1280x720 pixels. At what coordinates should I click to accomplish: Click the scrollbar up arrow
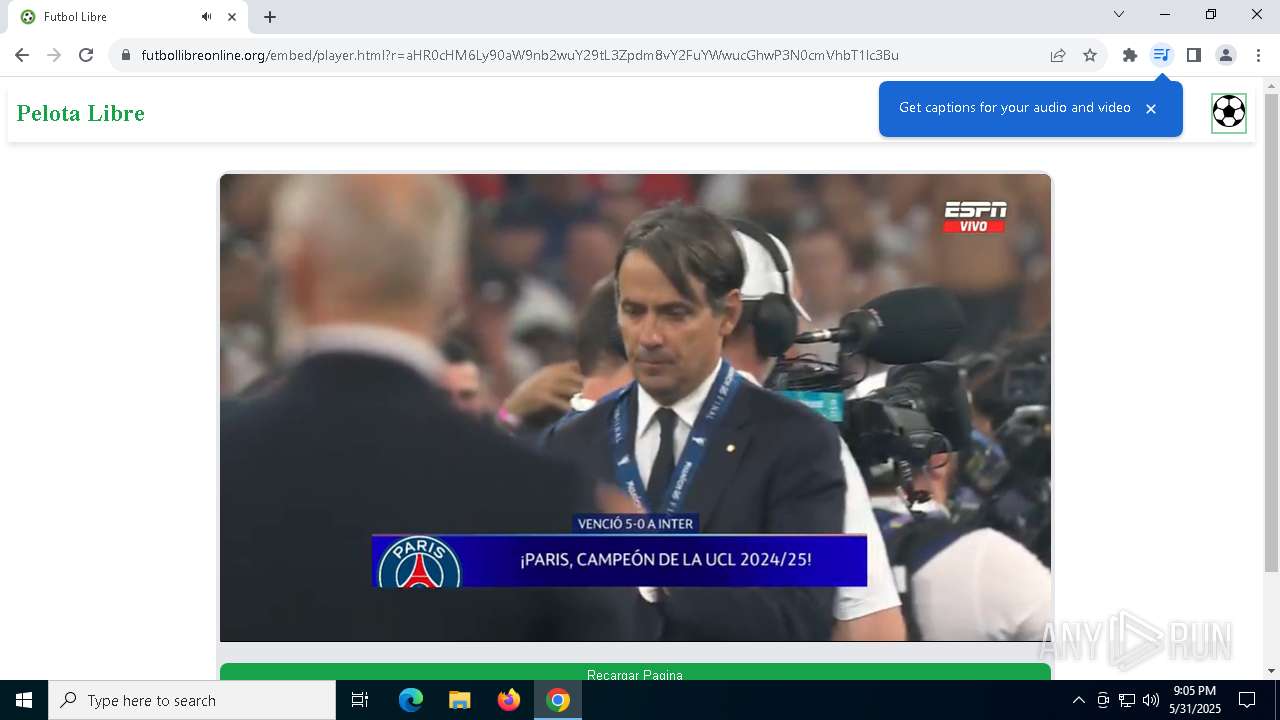(1271, 85)
